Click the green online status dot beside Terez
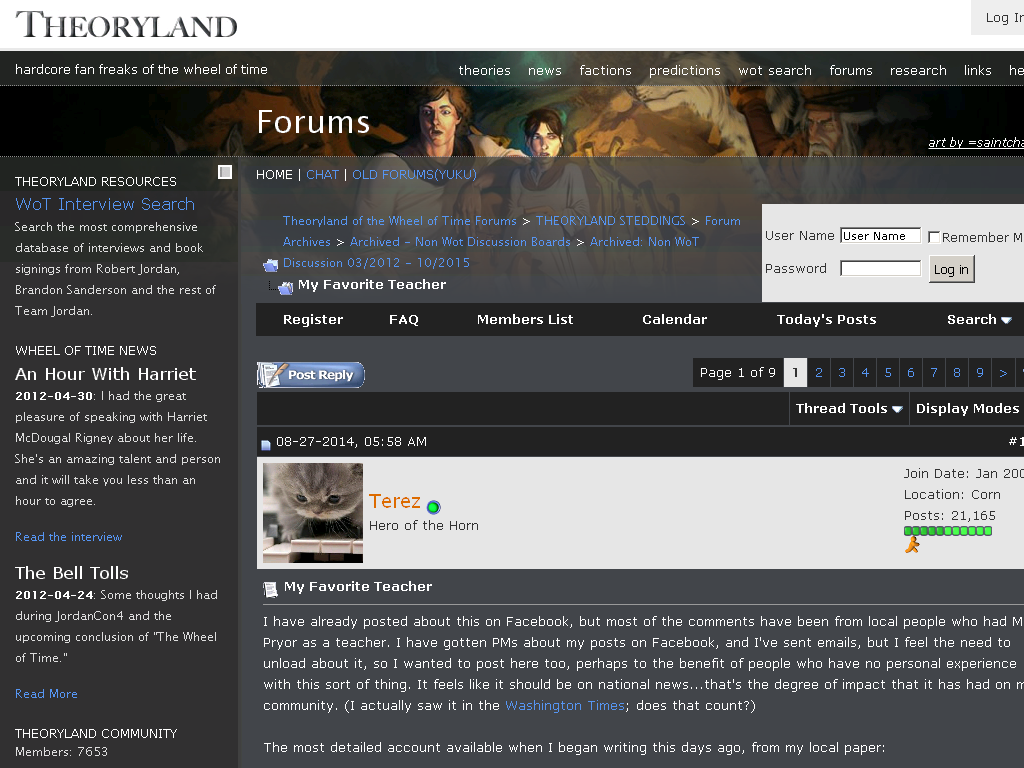 point(434,507)
